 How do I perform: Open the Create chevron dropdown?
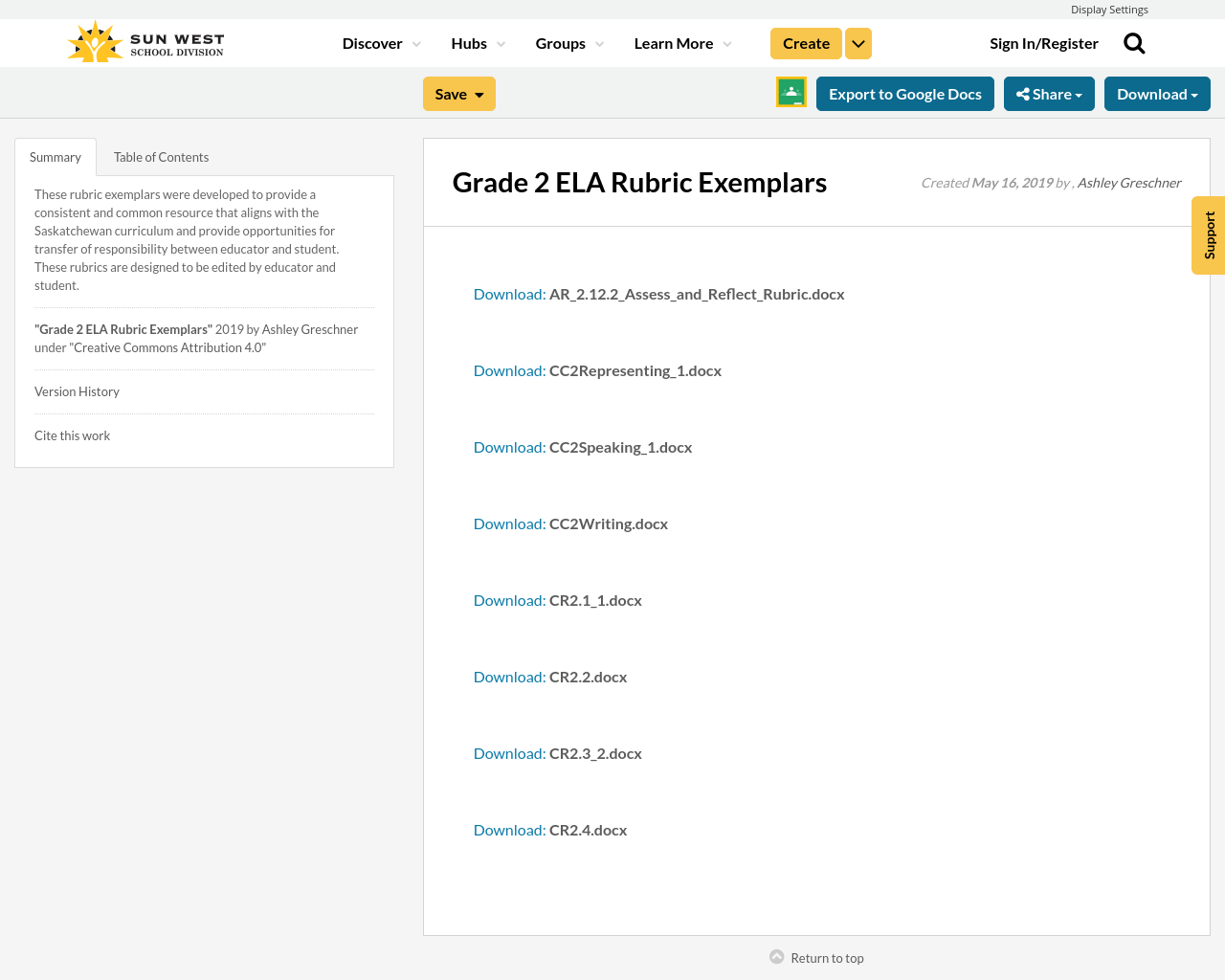click(x=857, y=43)
